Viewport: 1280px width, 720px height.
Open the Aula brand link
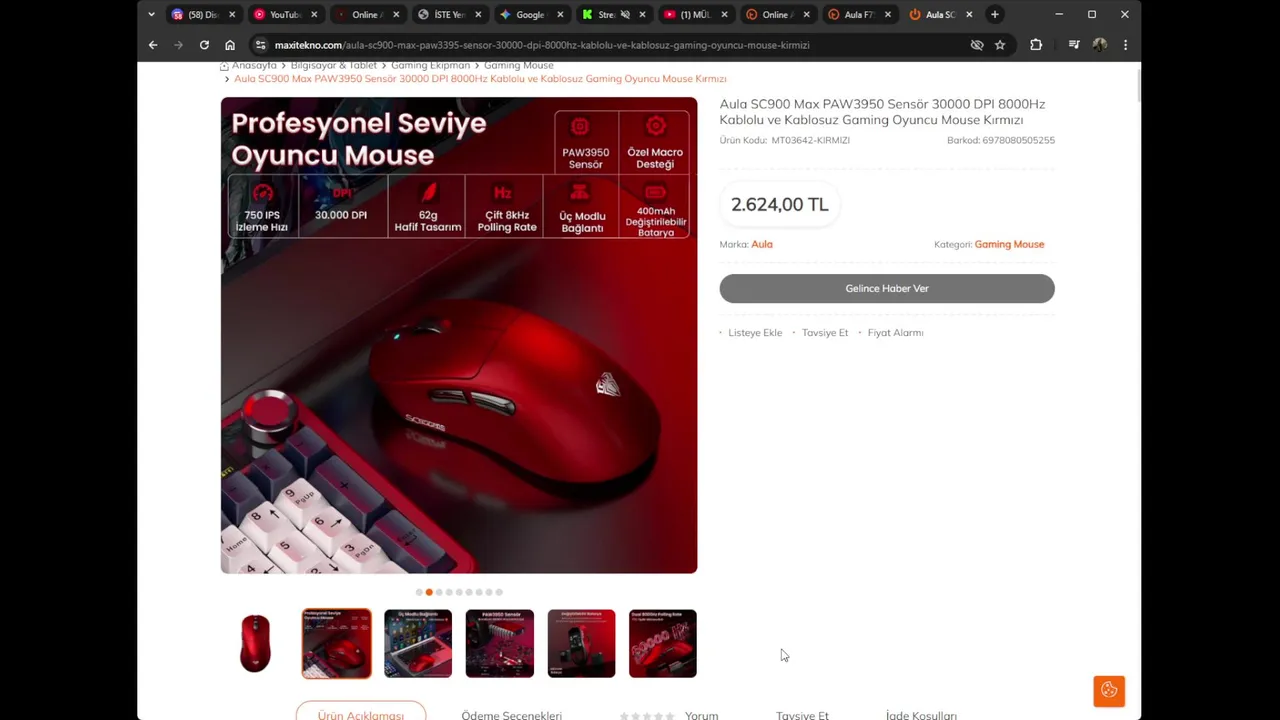[x=762, y=244]
